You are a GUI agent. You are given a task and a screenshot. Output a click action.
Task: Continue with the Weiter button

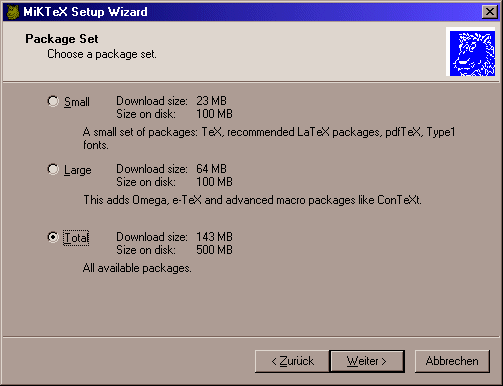(x=367, y=361)
